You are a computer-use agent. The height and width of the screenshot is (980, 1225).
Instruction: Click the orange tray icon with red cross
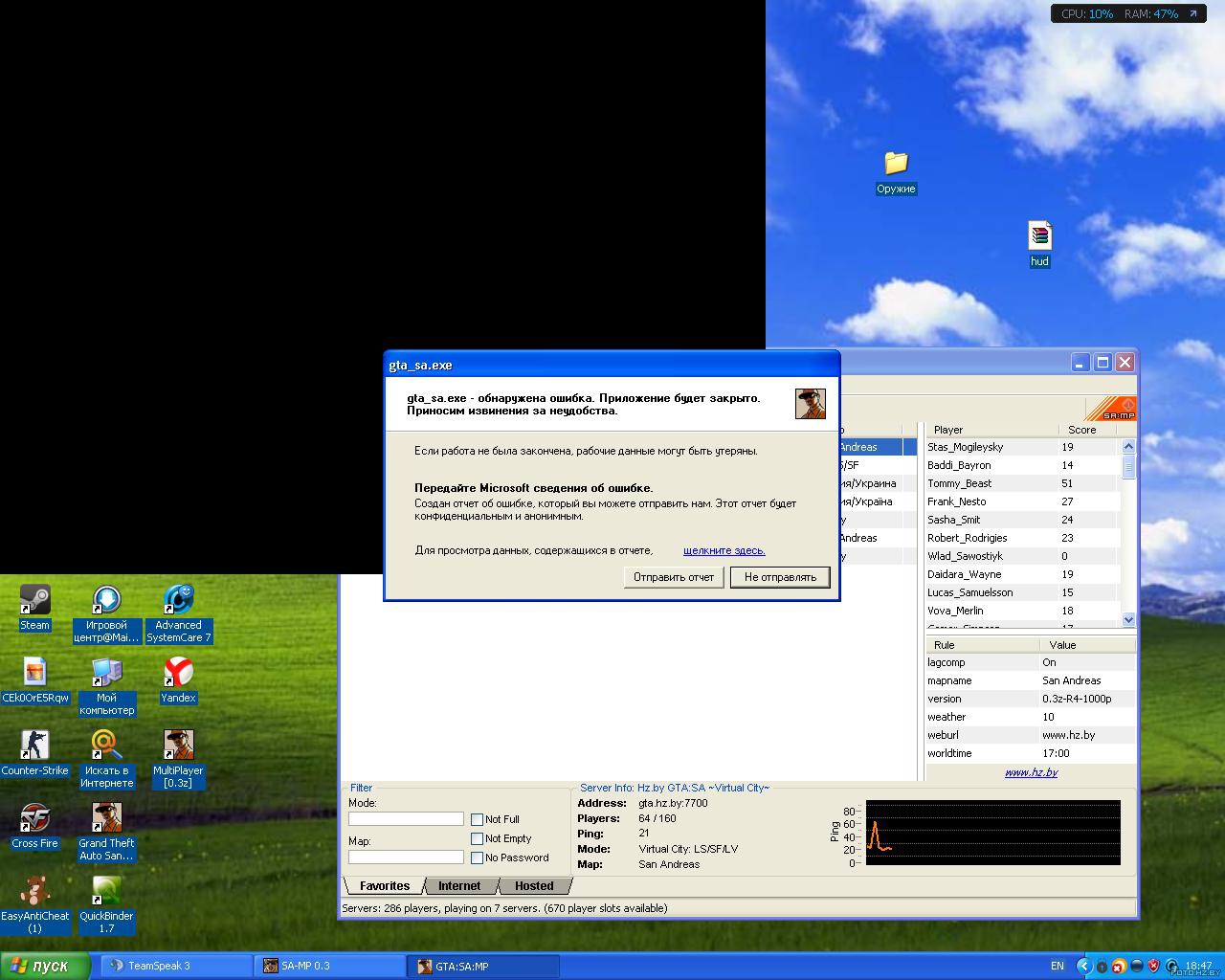pyautogui.click(x=1119, y=966)
